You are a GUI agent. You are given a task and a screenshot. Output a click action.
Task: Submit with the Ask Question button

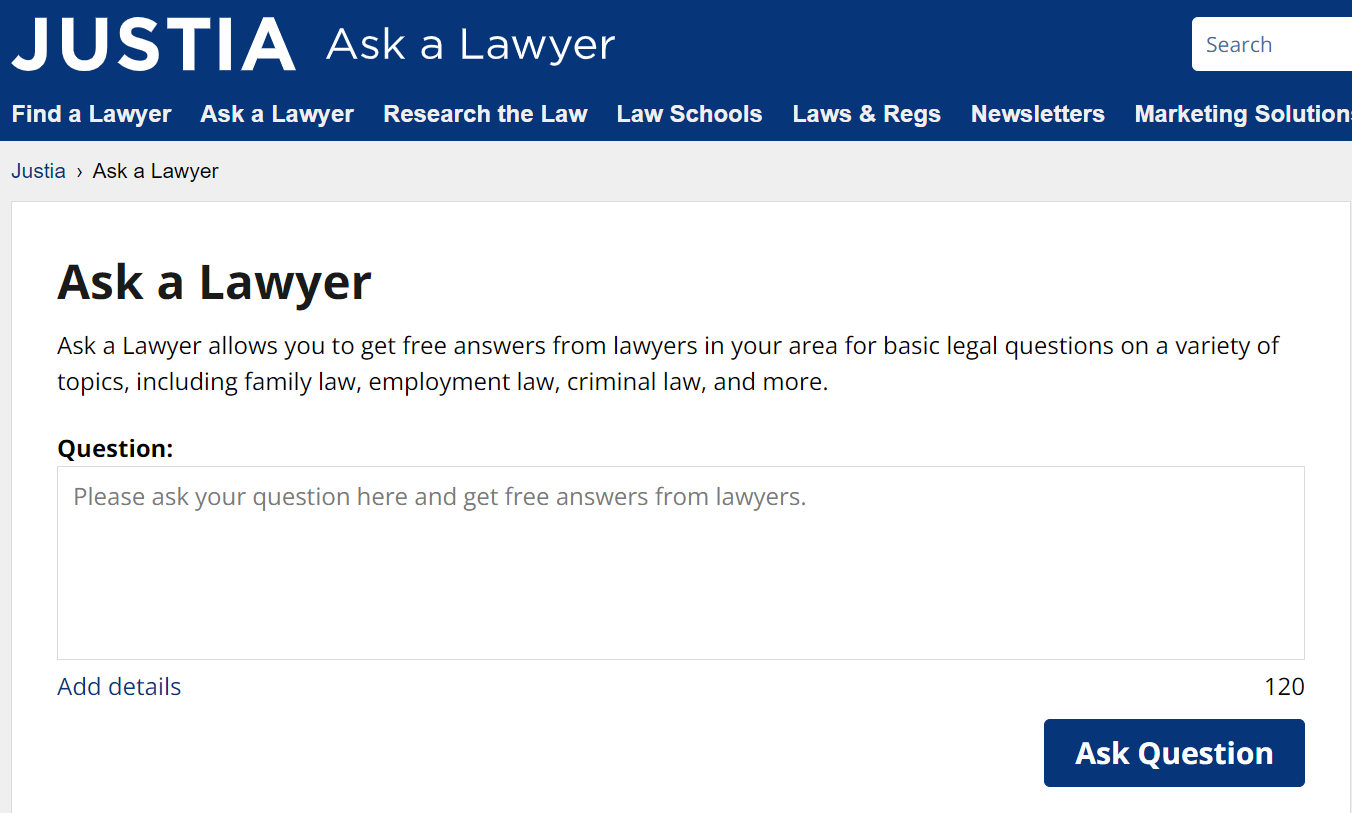tap(1174, 753)
